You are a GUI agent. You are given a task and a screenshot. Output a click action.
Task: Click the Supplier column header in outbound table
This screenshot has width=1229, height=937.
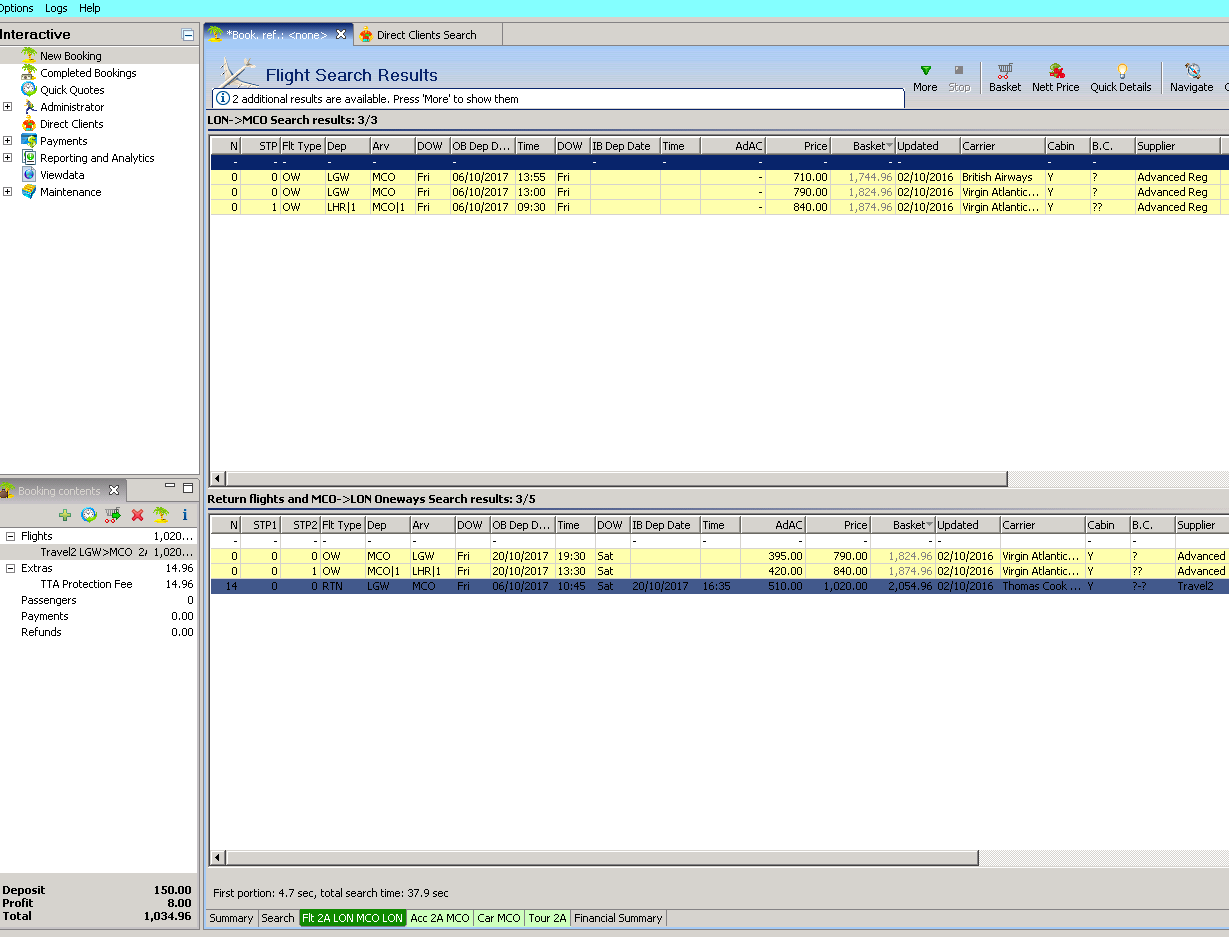(1178, 146)
